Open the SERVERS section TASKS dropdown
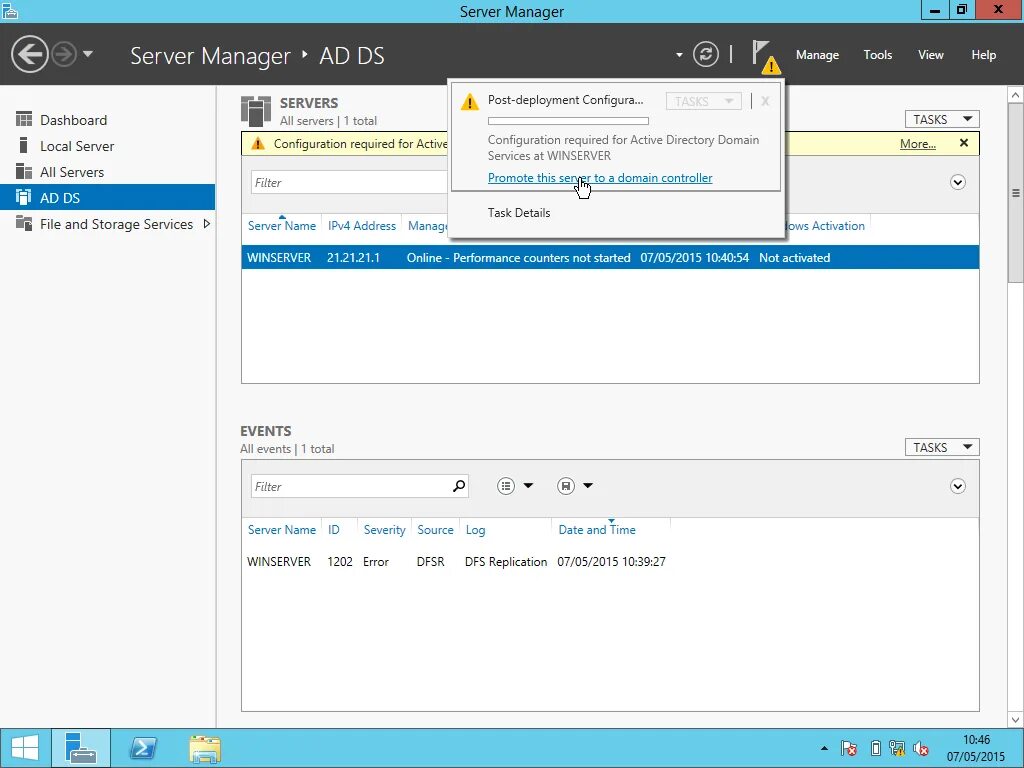1024x768 pixels. tap(942, 120)
